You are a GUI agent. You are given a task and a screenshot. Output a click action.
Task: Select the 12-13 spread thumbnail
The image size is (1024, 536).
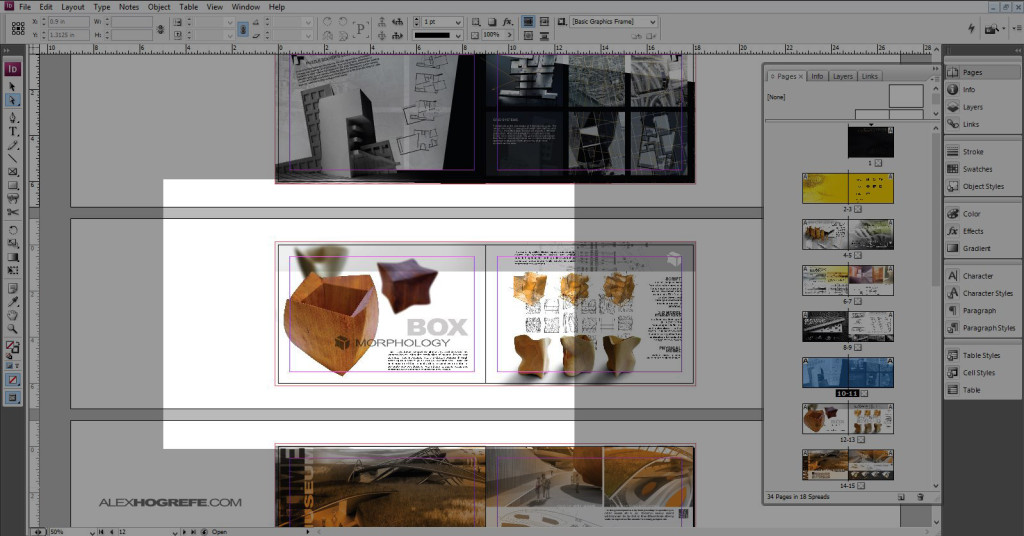click(x=848, y=417)
